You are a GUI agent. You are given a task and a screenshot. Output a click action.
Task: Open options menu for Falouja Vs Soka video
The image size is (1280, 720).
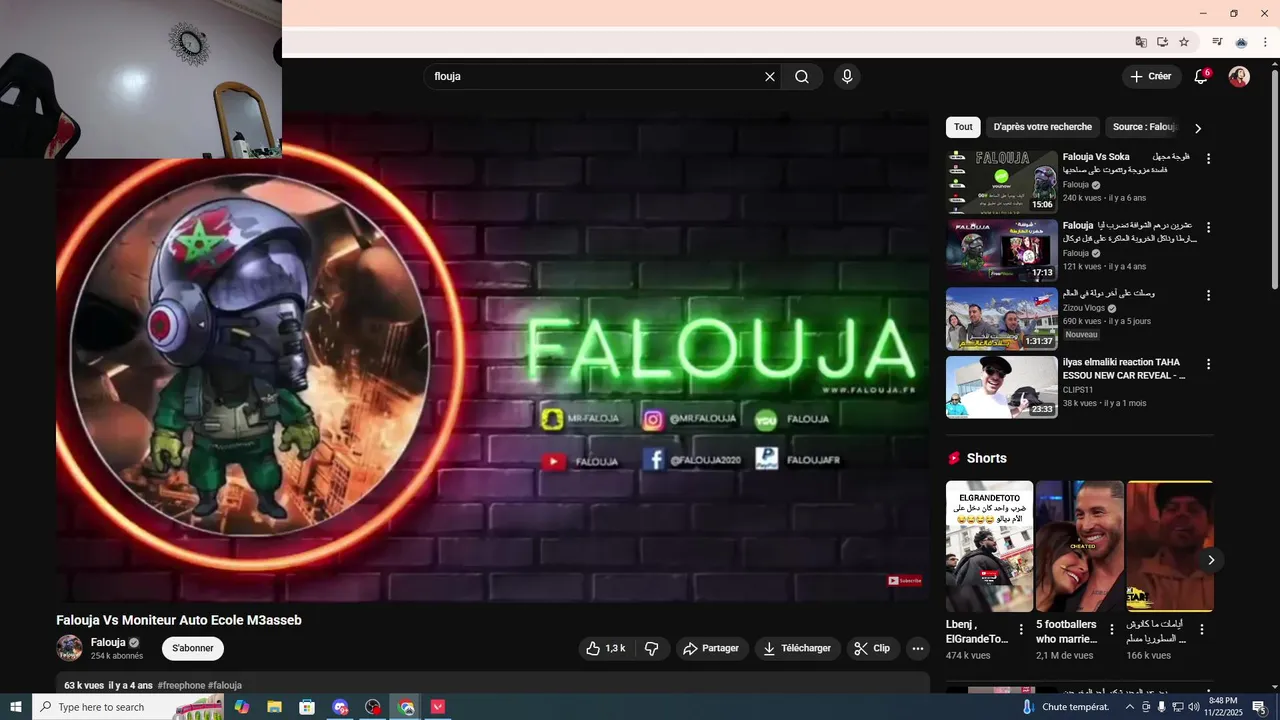coord(1208,159)
